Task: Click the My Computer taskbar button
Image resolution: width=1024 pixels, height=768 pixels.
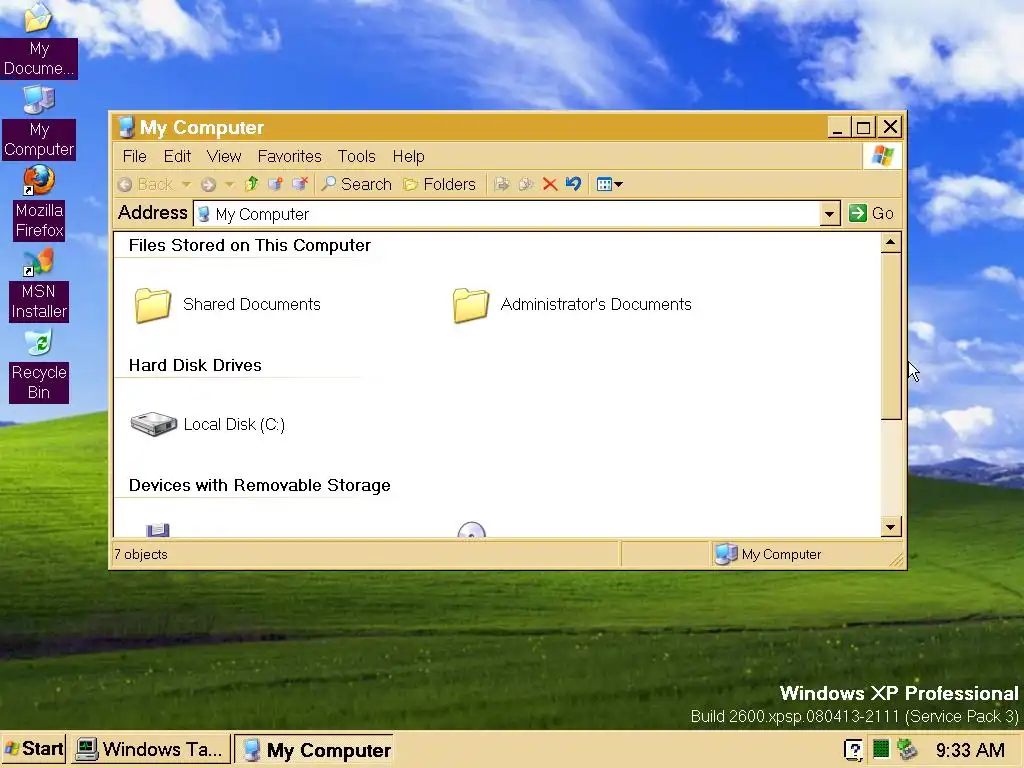Action: pos(313,749)
